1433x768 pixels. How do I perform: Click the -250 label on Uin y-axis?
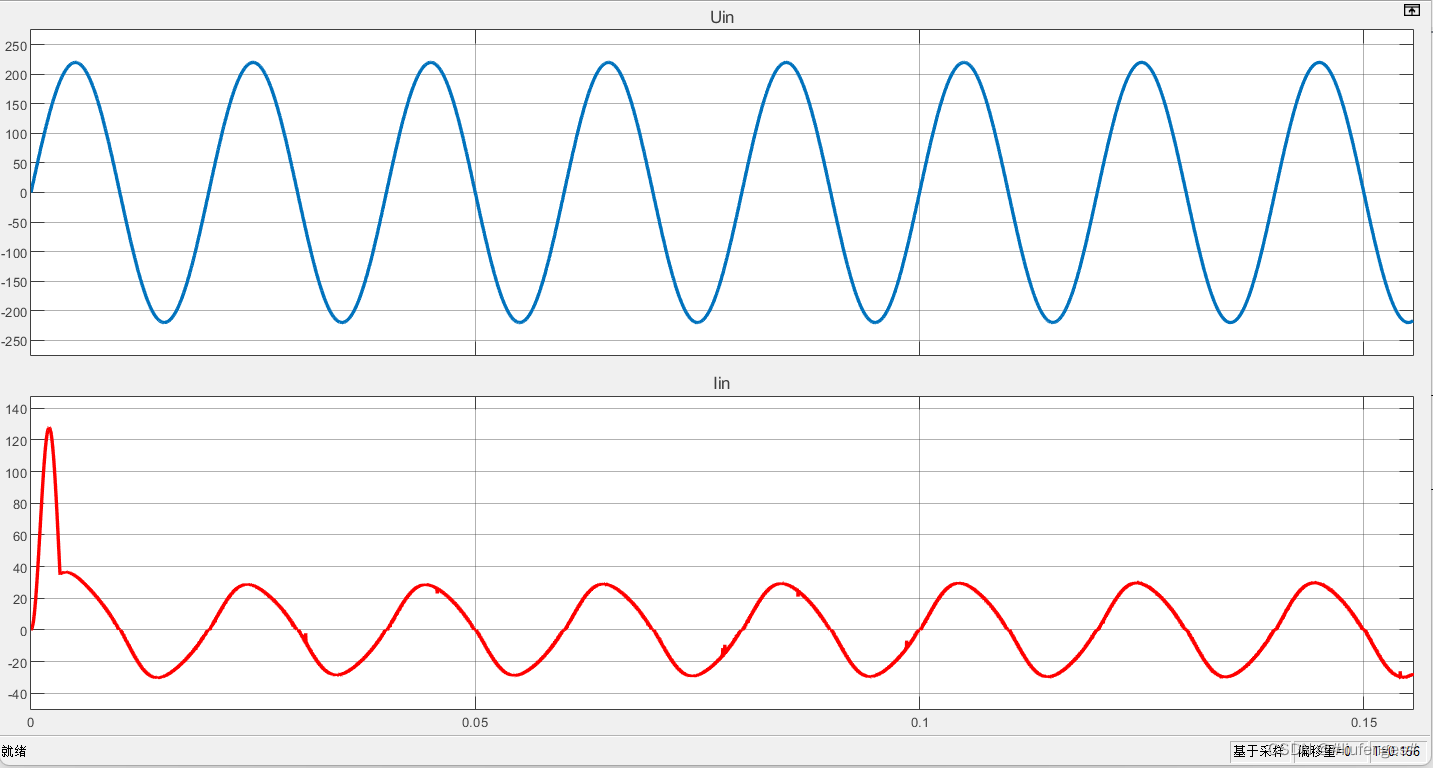15,341
